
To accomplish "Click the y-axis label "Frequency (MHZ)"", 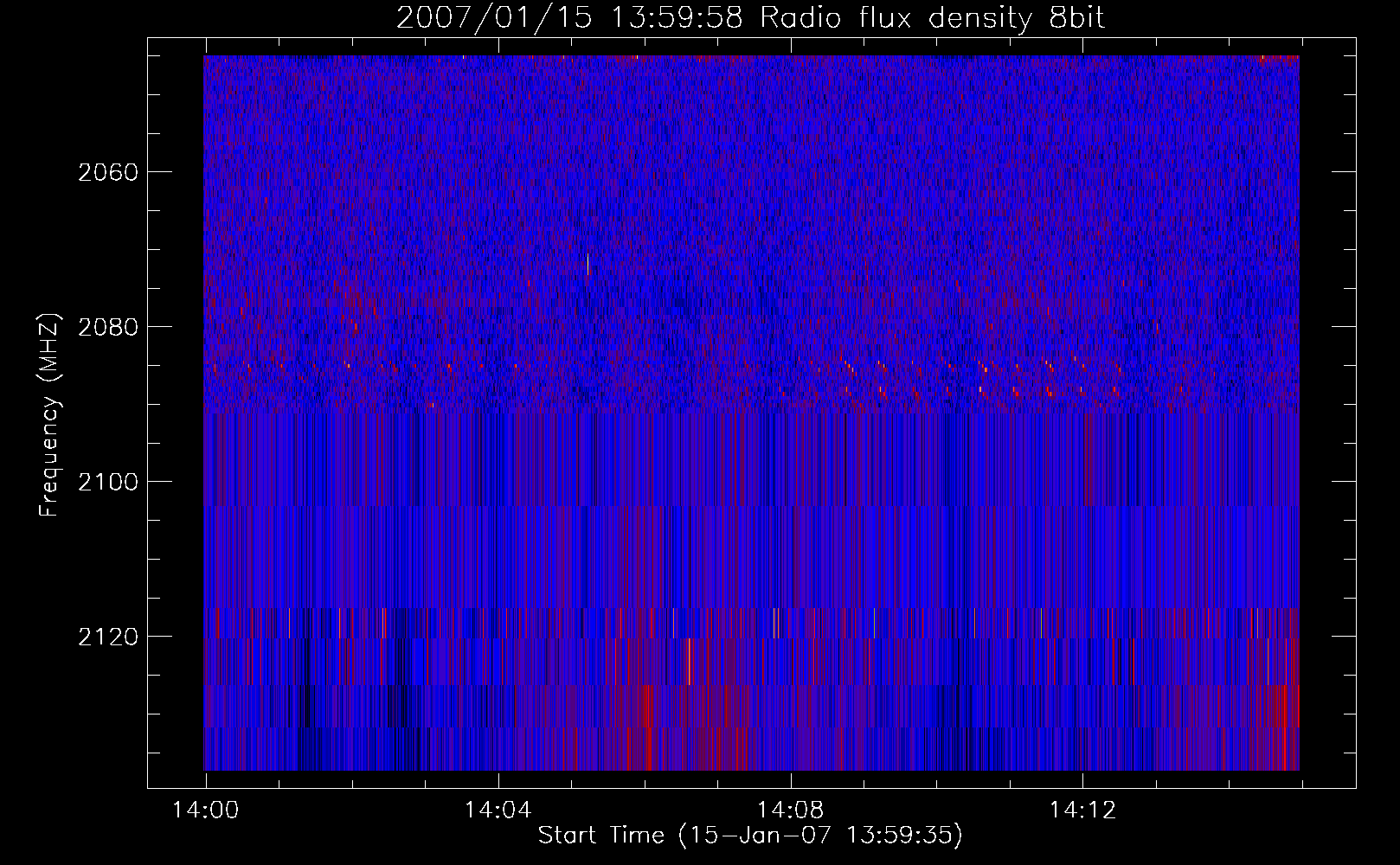I will point(50,415).
